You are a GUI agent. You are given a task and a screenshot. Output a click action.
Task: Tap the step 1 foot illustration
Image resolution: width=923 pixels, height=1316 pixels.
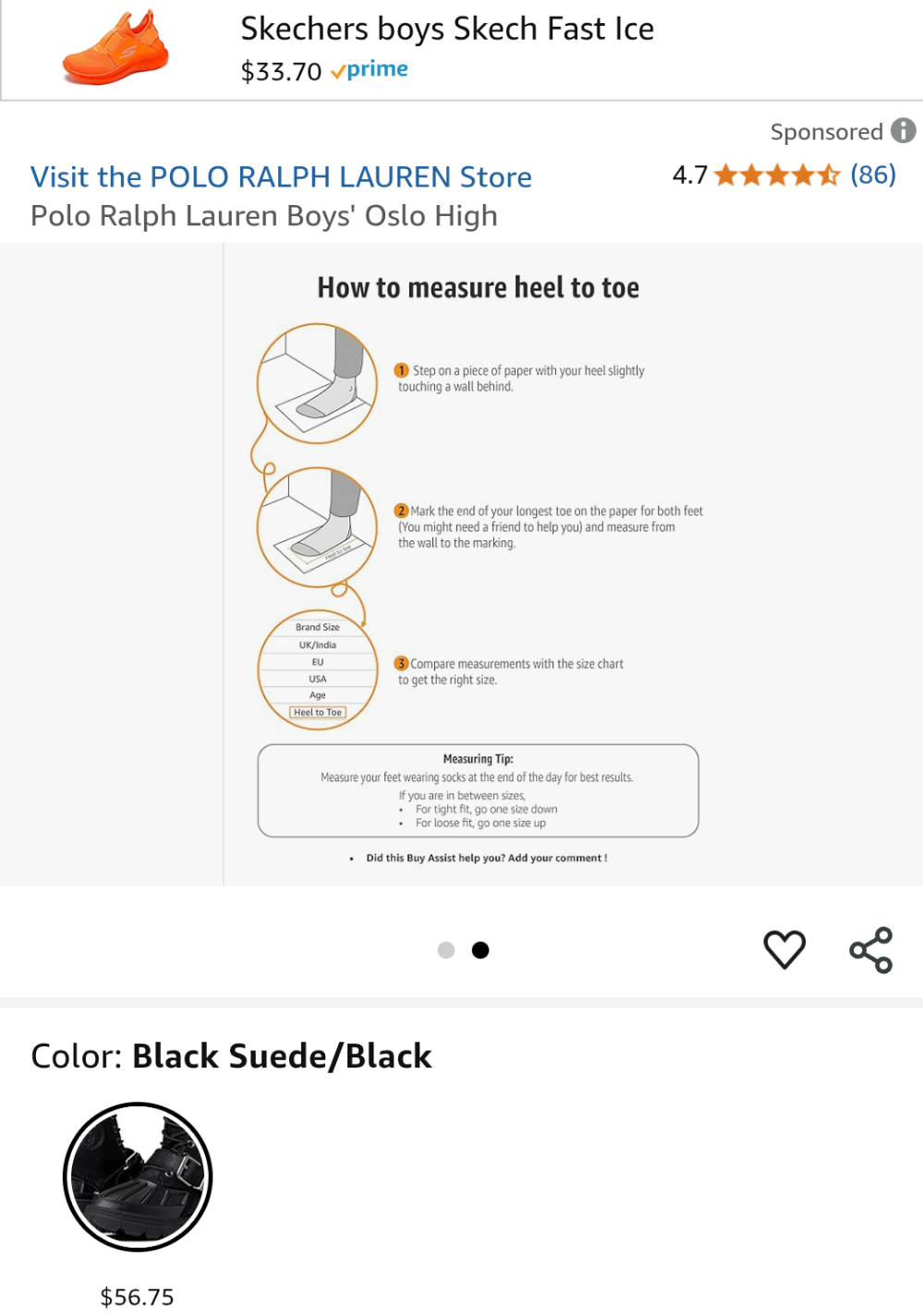point(318,383)
